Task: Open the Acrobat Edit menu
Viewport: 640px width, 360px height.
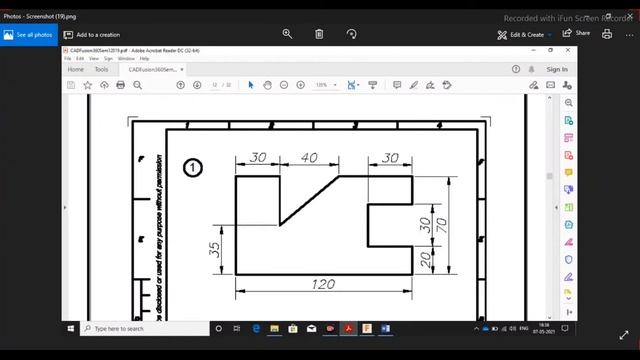Action: [x=80, y=59]
